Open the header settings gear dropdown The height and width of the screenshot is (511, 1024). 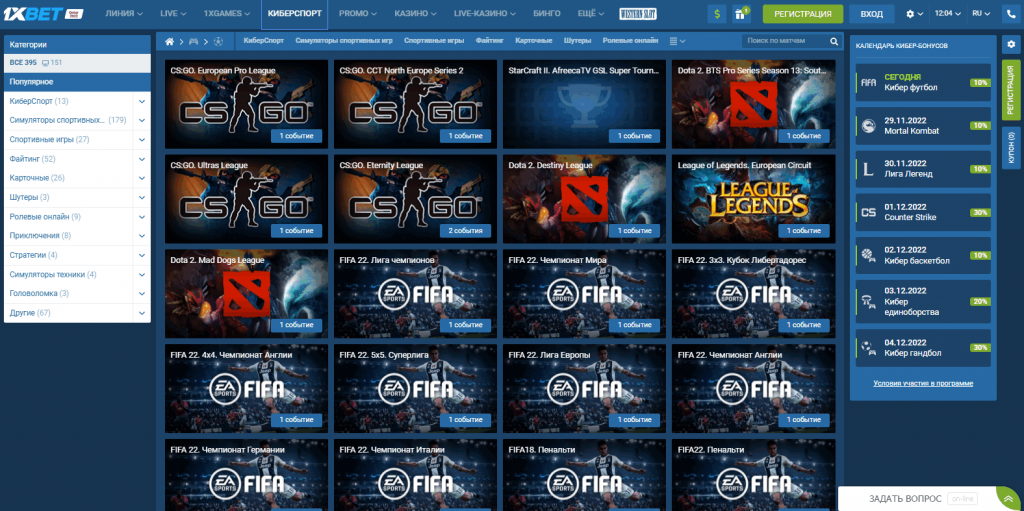(914, 14)
